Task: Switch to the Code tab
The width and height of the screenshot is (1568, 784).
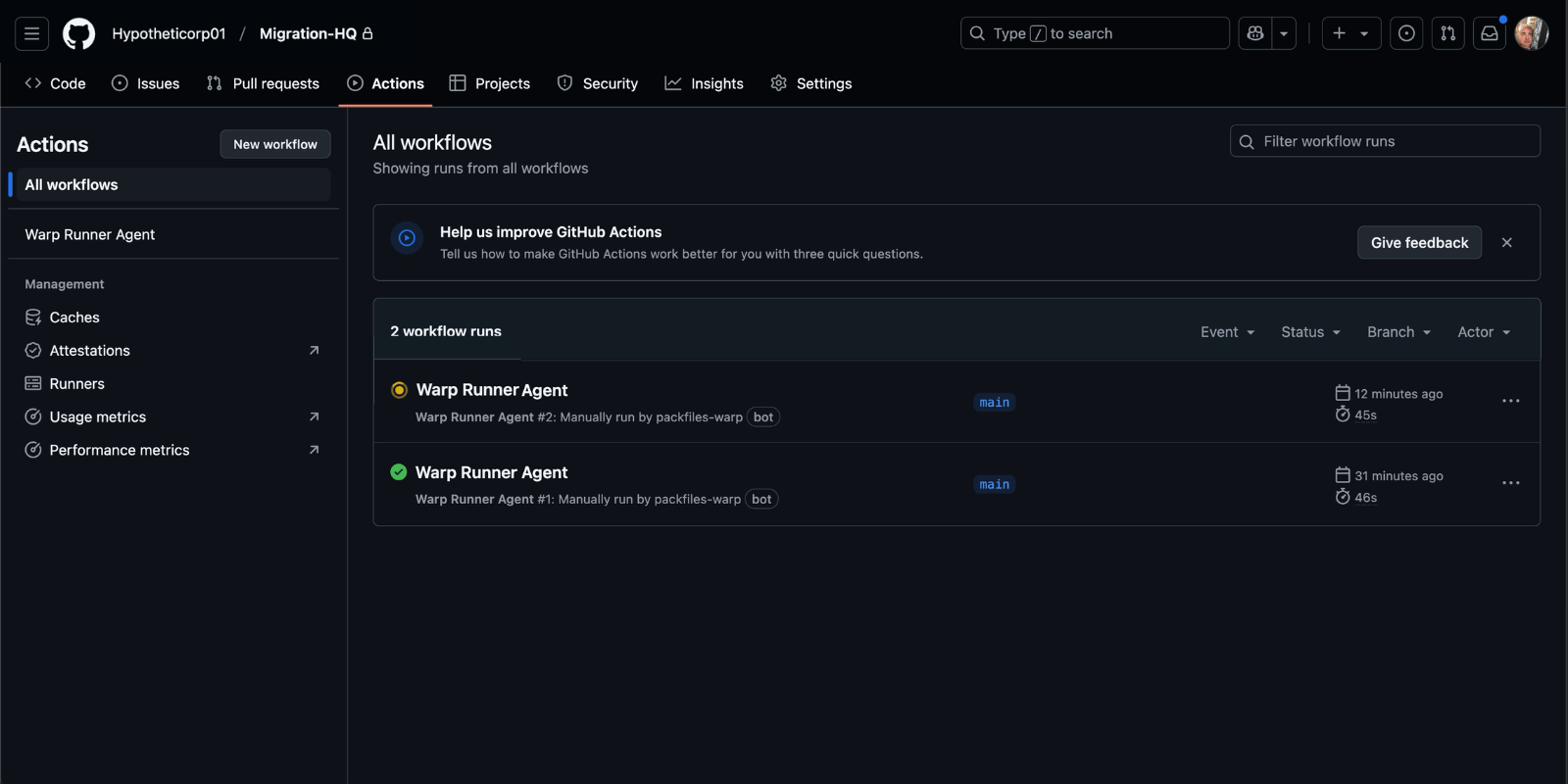Action: pos(56,83)
